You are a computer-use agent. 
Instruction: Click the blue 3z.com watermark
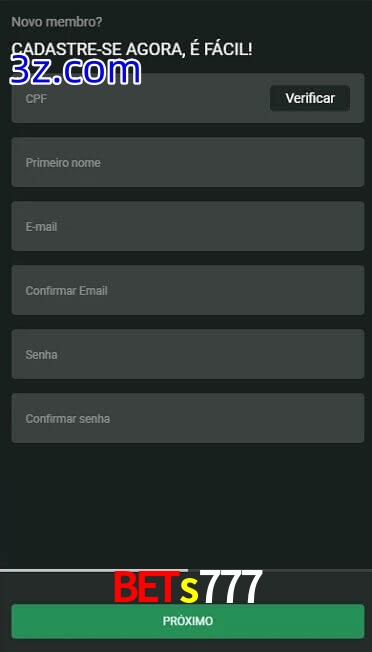coord(75,71)
